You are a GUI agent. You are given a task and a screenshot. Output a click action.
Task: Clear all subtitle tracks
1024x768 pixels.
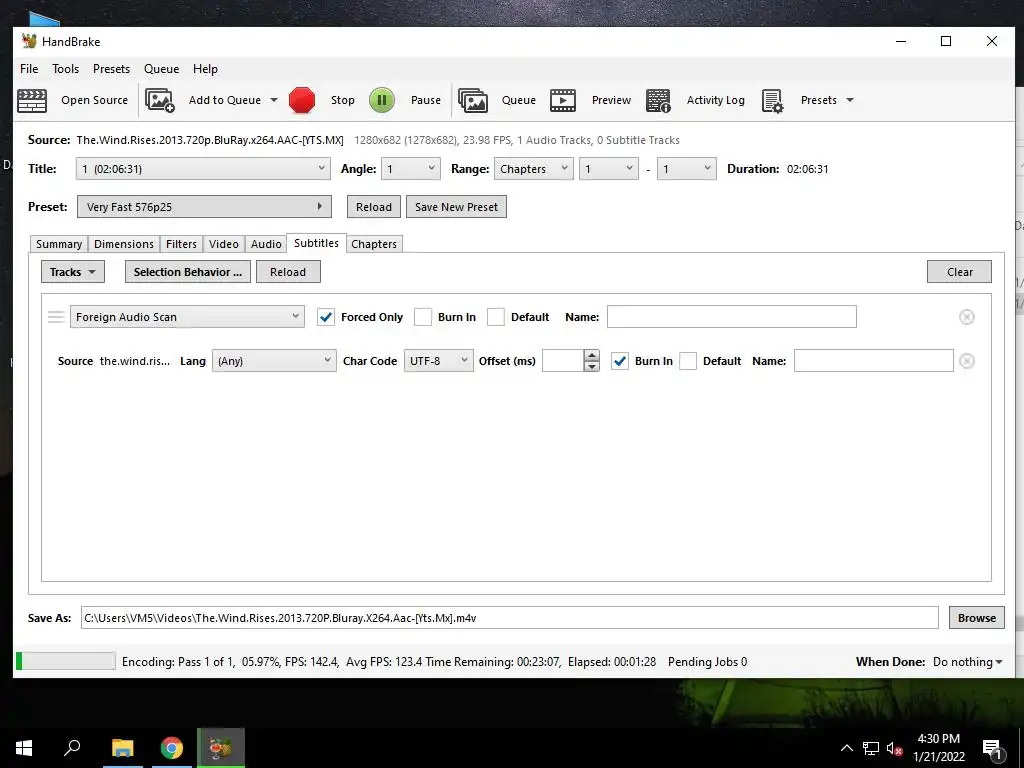click(959, 272)
